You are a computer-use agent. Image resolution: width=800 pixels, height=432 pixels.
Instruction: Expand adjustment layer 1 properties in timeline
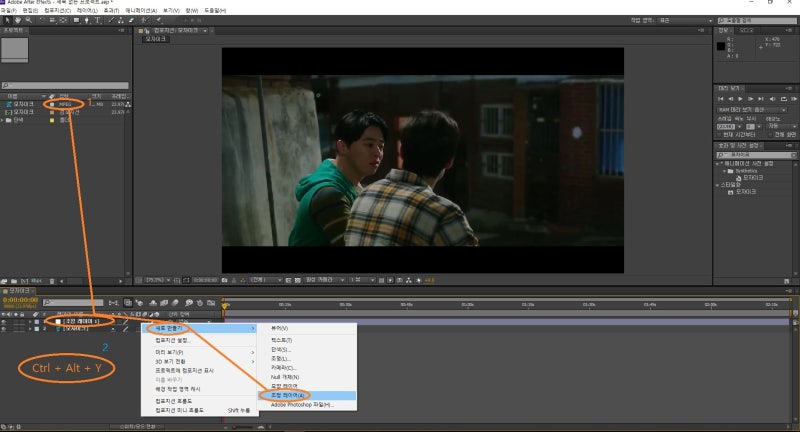coord(30,322)
